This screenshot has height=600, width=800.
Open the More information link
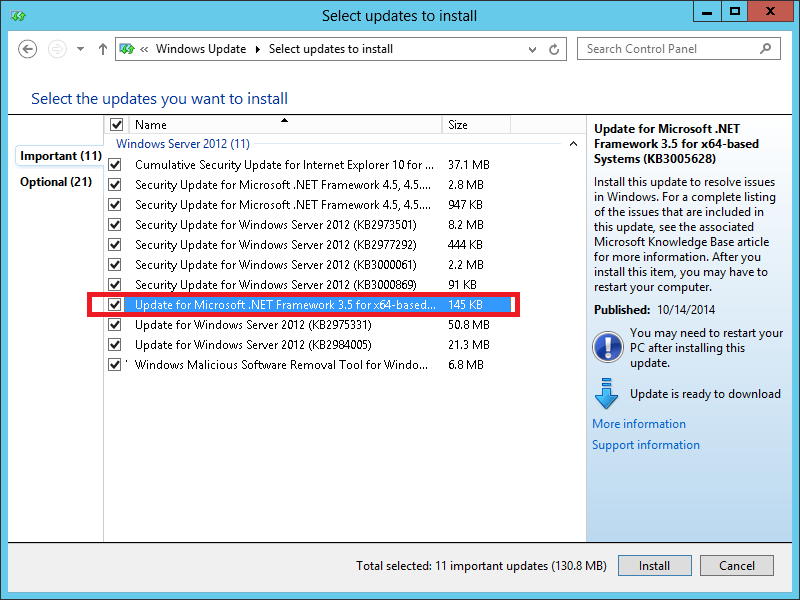[x=639, y=423]
